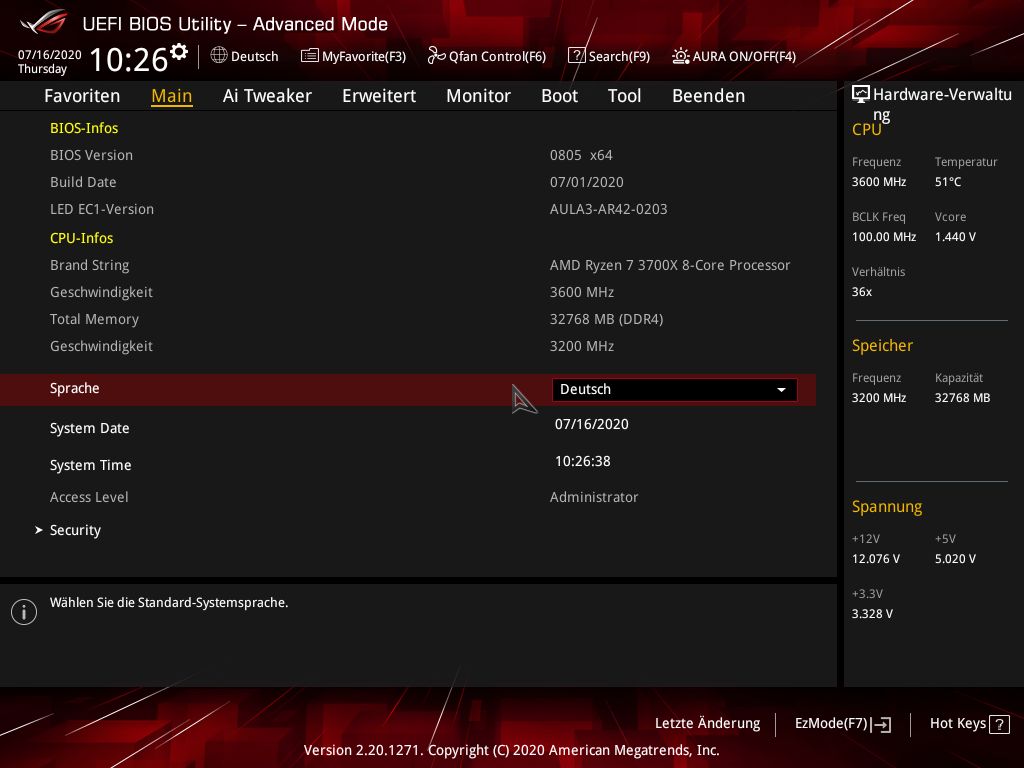1024x768 pixels.
Task: Open MyFavorite(F3) menu
Action: point(353,56)
